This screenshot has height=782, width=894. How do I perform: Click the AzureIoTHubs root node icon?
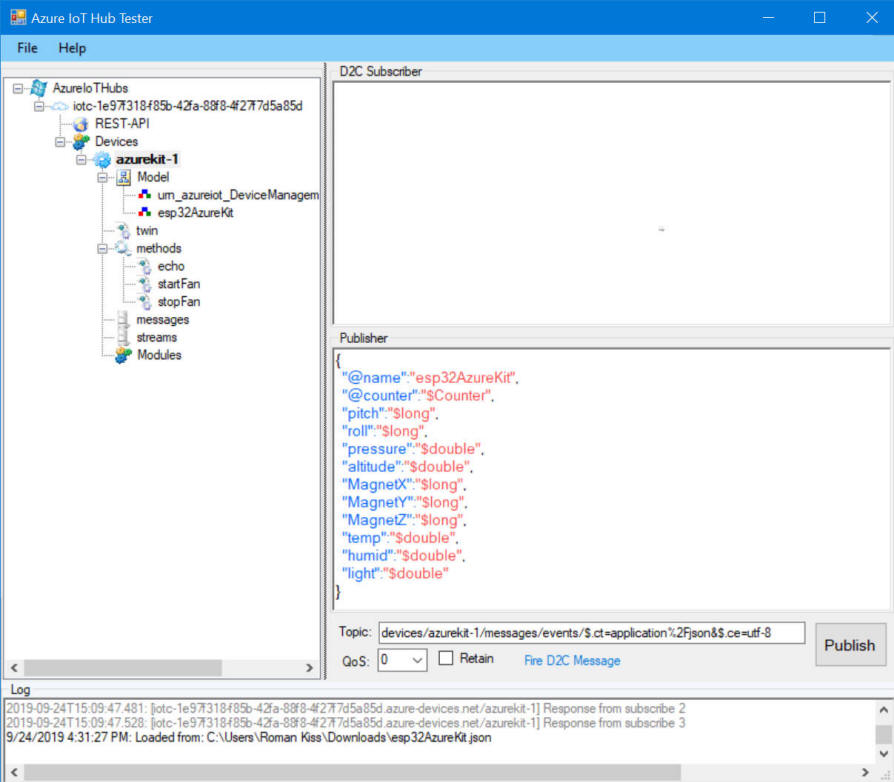[39, 88]
